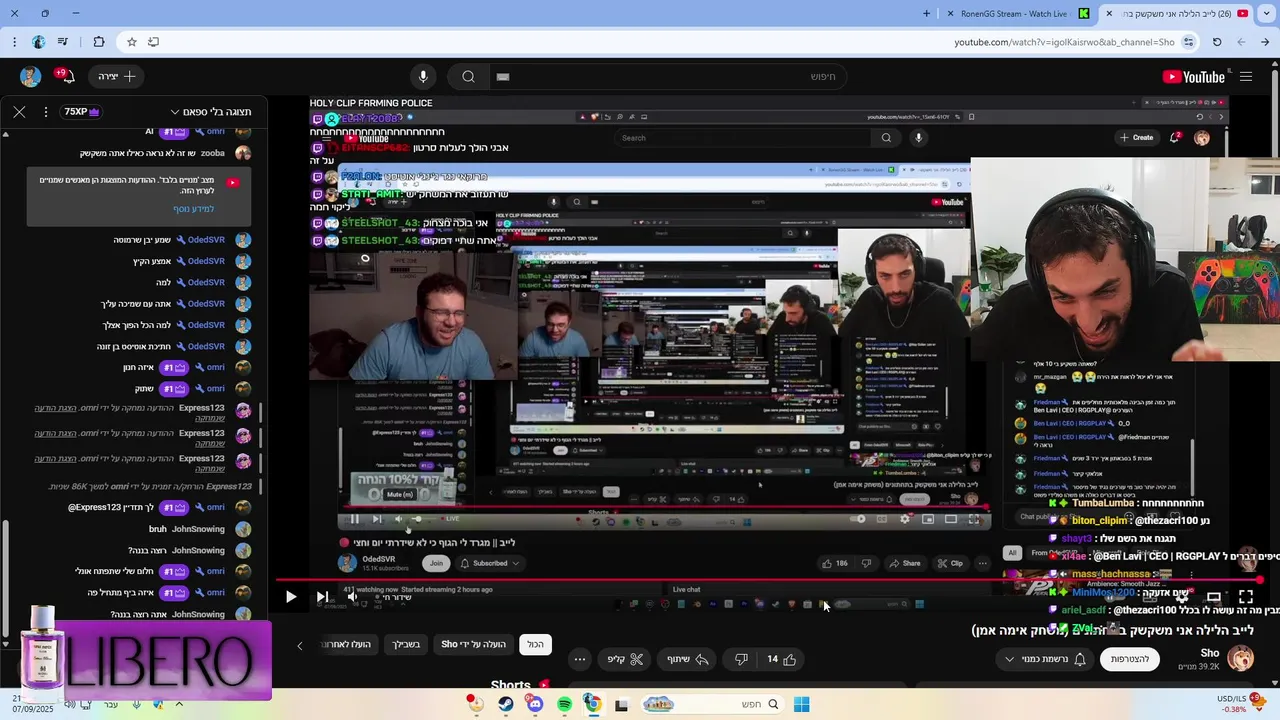
Task: Reload the page in the browser
Action: tap(1217, 42)
